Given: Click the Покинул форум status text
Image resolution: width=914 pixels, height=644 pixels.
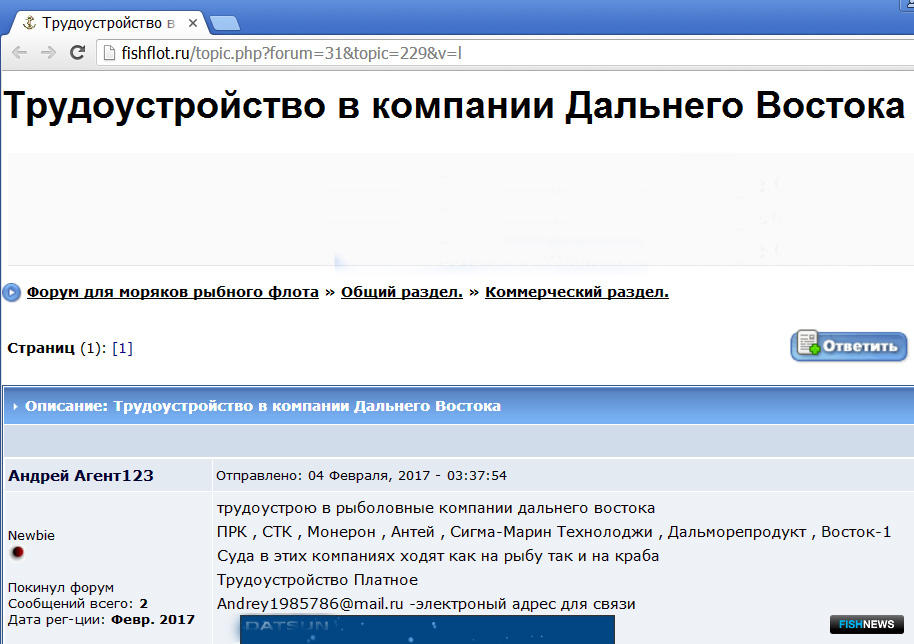Looking at the screenshot, I should coord(61,587).
